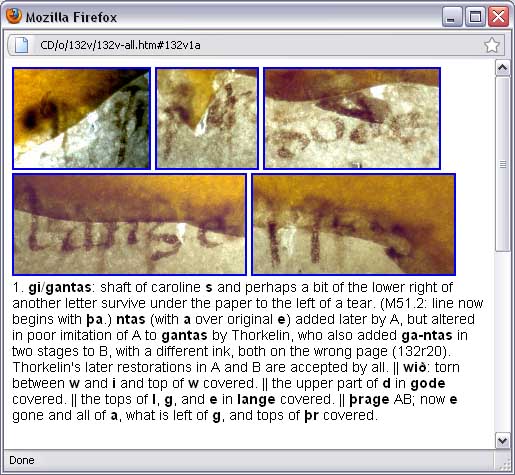The image size is (515, 475).
Task: Click the empty scrollbar track below the thumb
Action: tap(502, 342)
